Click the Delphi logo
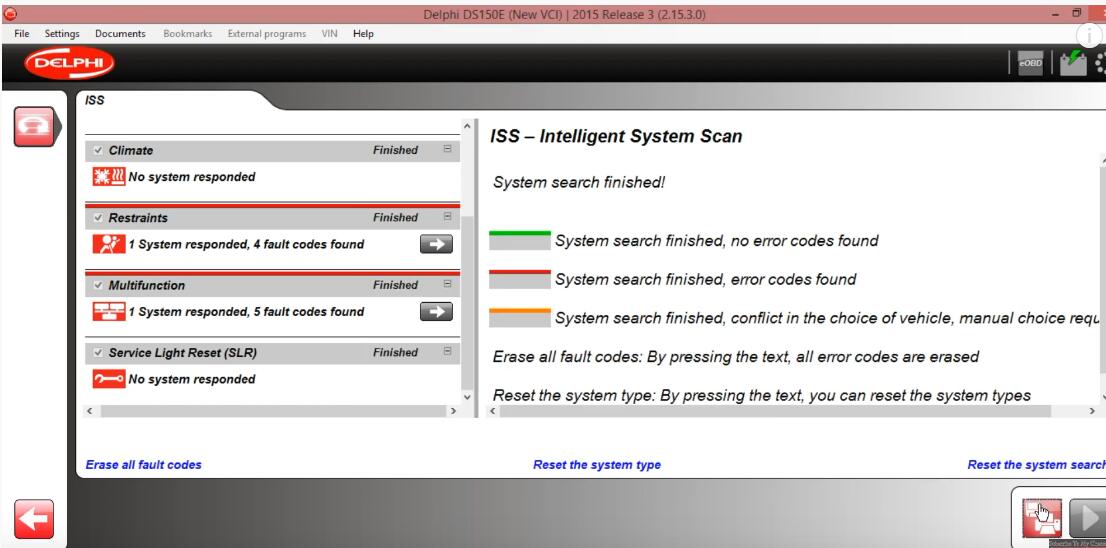 coord(68,64)
